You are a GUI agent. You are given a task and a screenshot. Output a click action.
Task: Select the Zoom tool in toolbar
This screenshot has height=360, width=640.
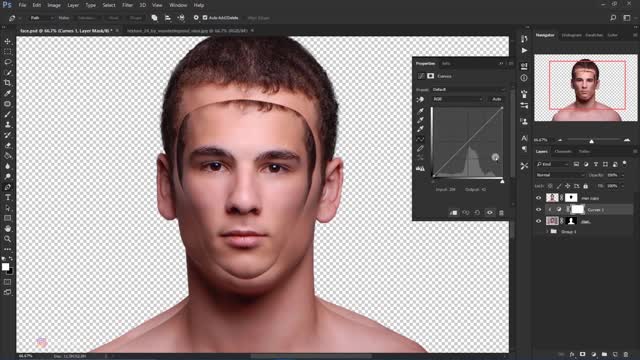(7, 239)
